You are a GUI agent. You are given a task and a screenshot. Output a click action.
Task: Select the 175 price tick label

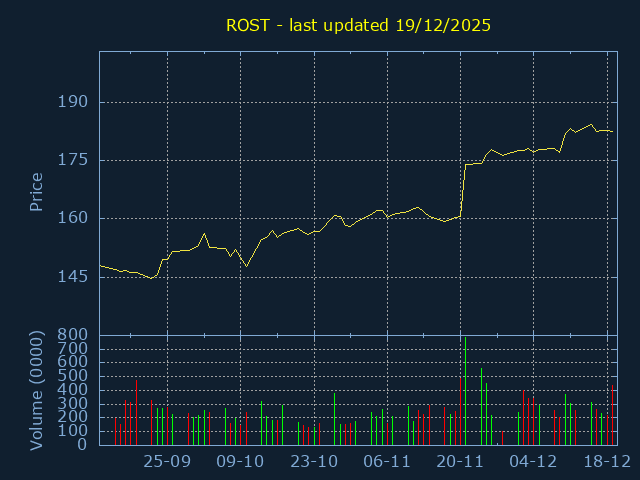click(74, 160)
